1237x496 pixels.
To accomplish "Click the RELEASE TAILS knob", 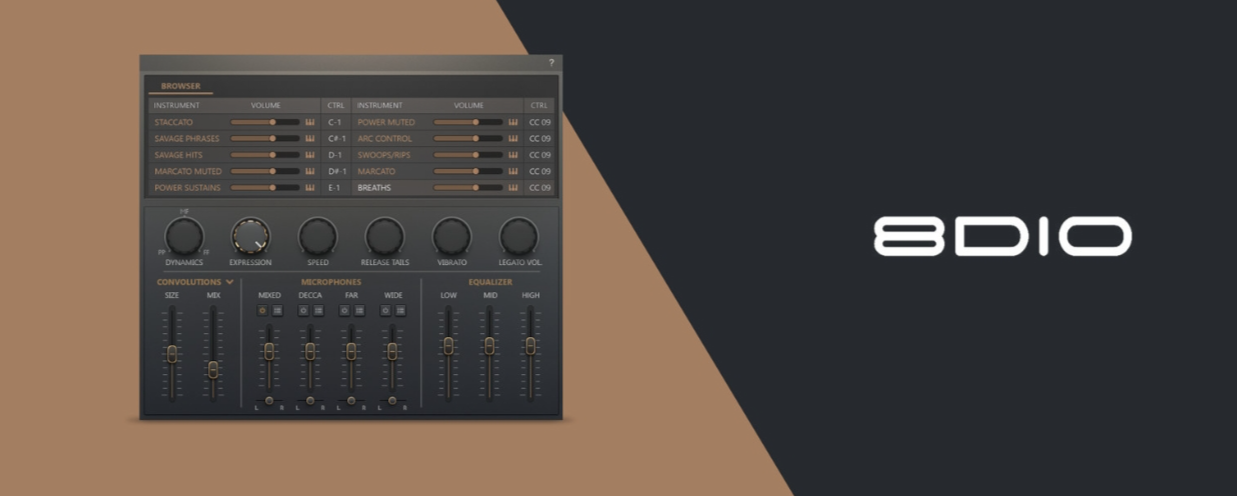I will pos(384,236).
